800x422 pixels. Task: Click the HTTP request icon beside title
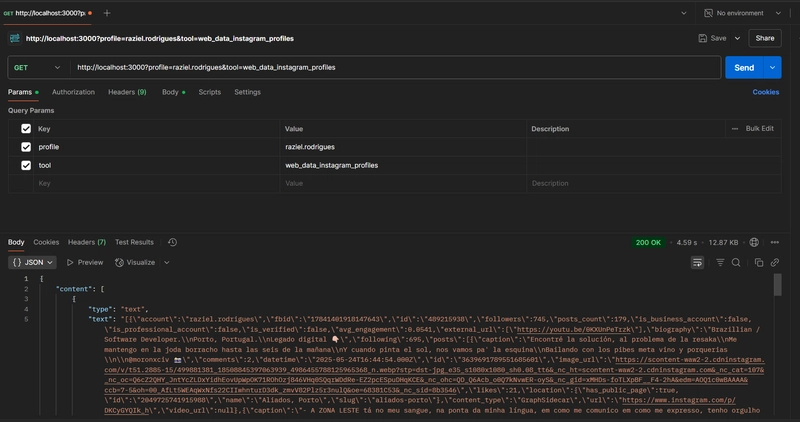tap(15, 38)
